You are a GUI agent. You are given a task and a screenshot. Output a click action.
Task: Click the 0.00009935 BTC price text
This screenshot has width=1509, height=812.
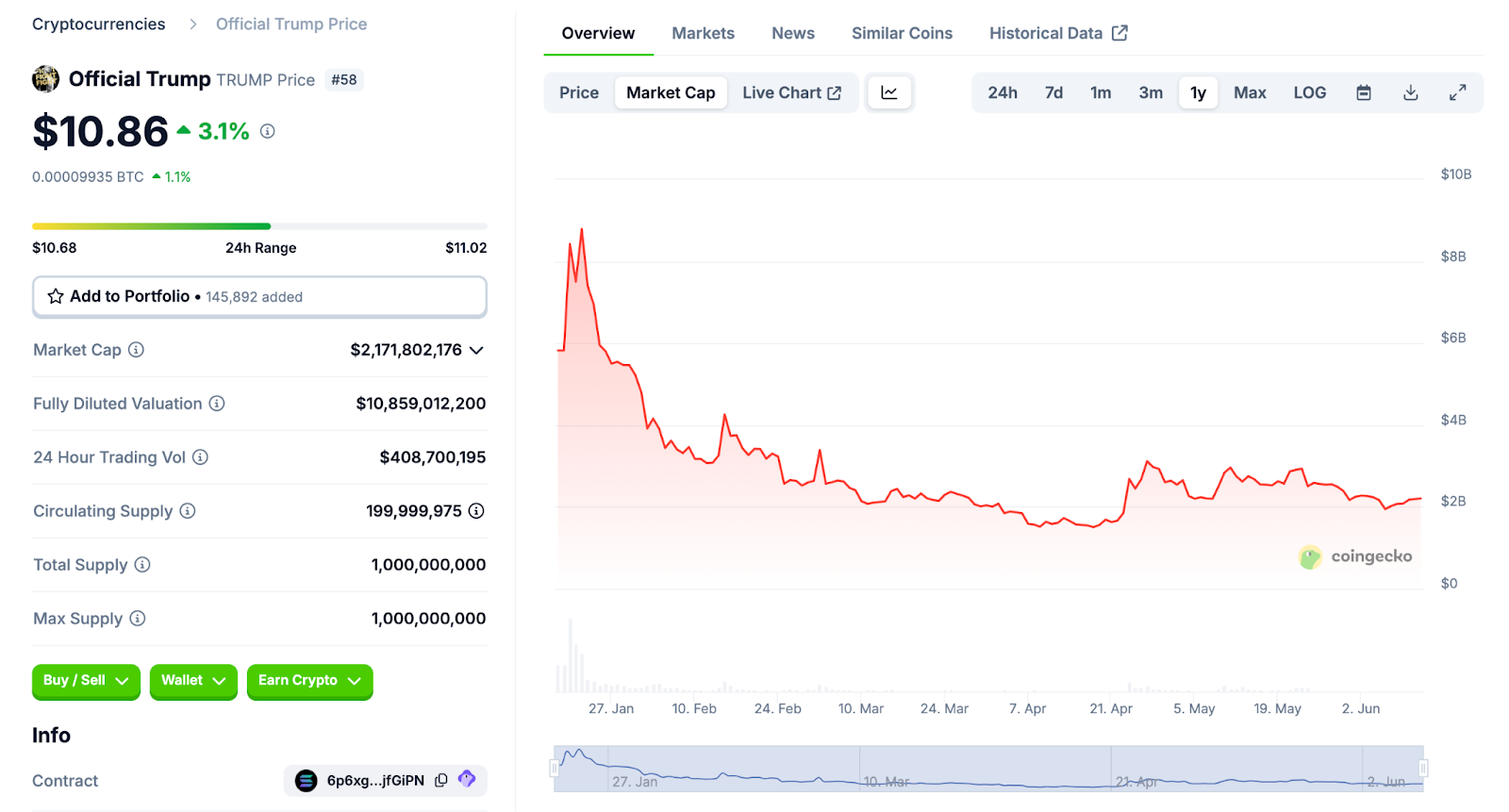pyautogui.click(x=88, y=177)
